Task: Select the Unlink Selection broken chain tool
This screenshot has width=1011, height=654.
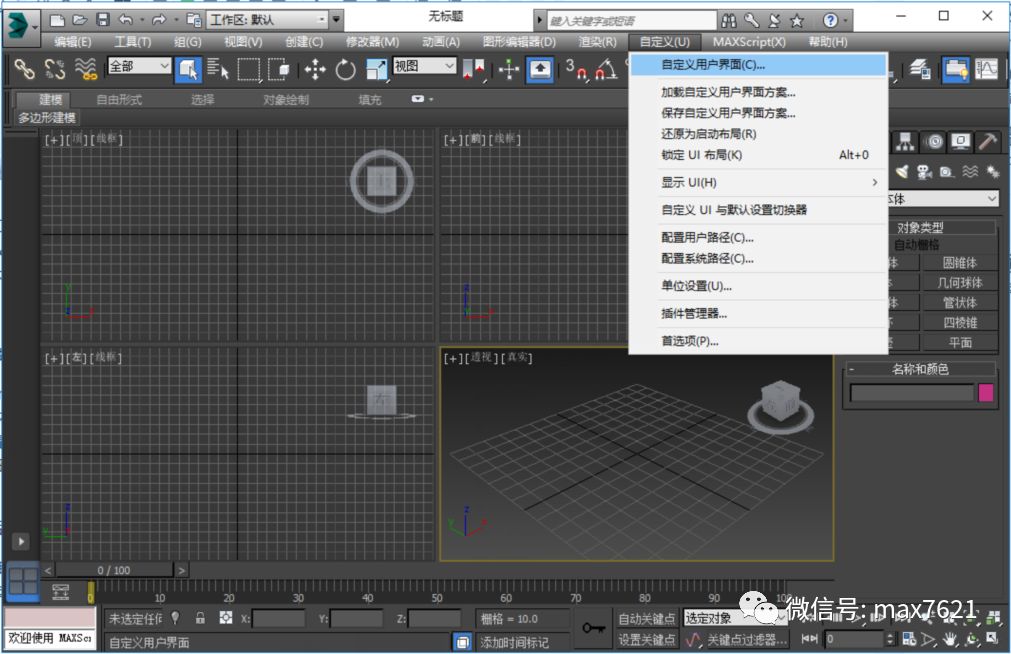Action: 55,68
